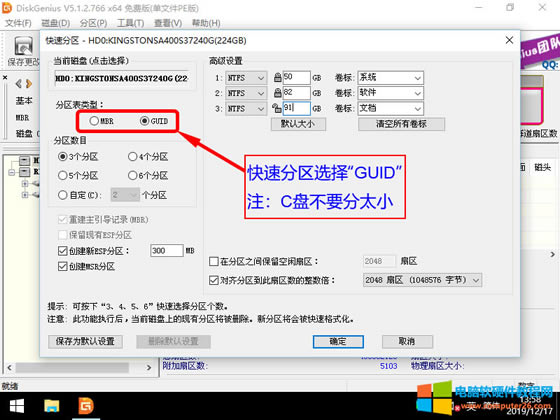Click the ESP size field showing 300
Image resolution: width=560 pixels, height=420 pixels.
point(167,251)
